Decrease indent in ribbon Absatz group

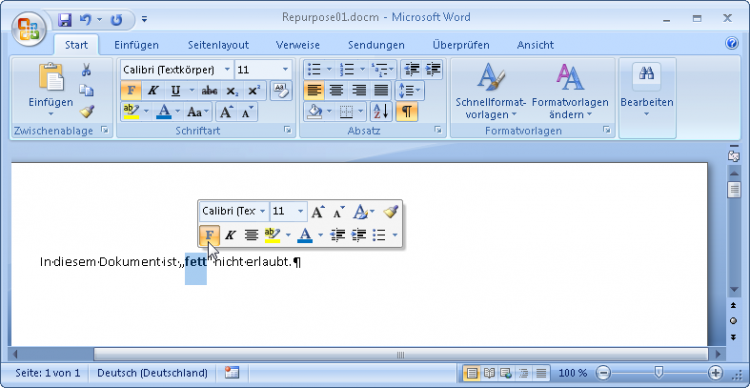point(411,70)
